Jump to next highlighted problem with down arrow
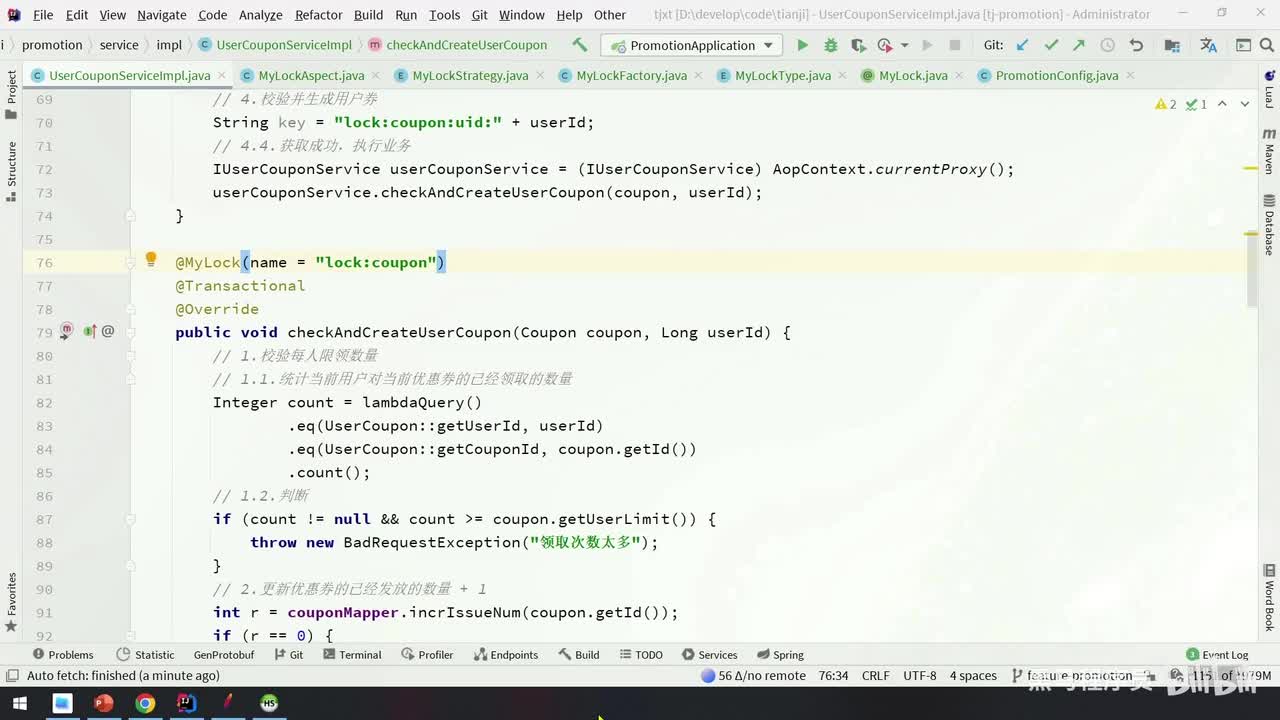1280x720 pixels. pos(1244,104)
